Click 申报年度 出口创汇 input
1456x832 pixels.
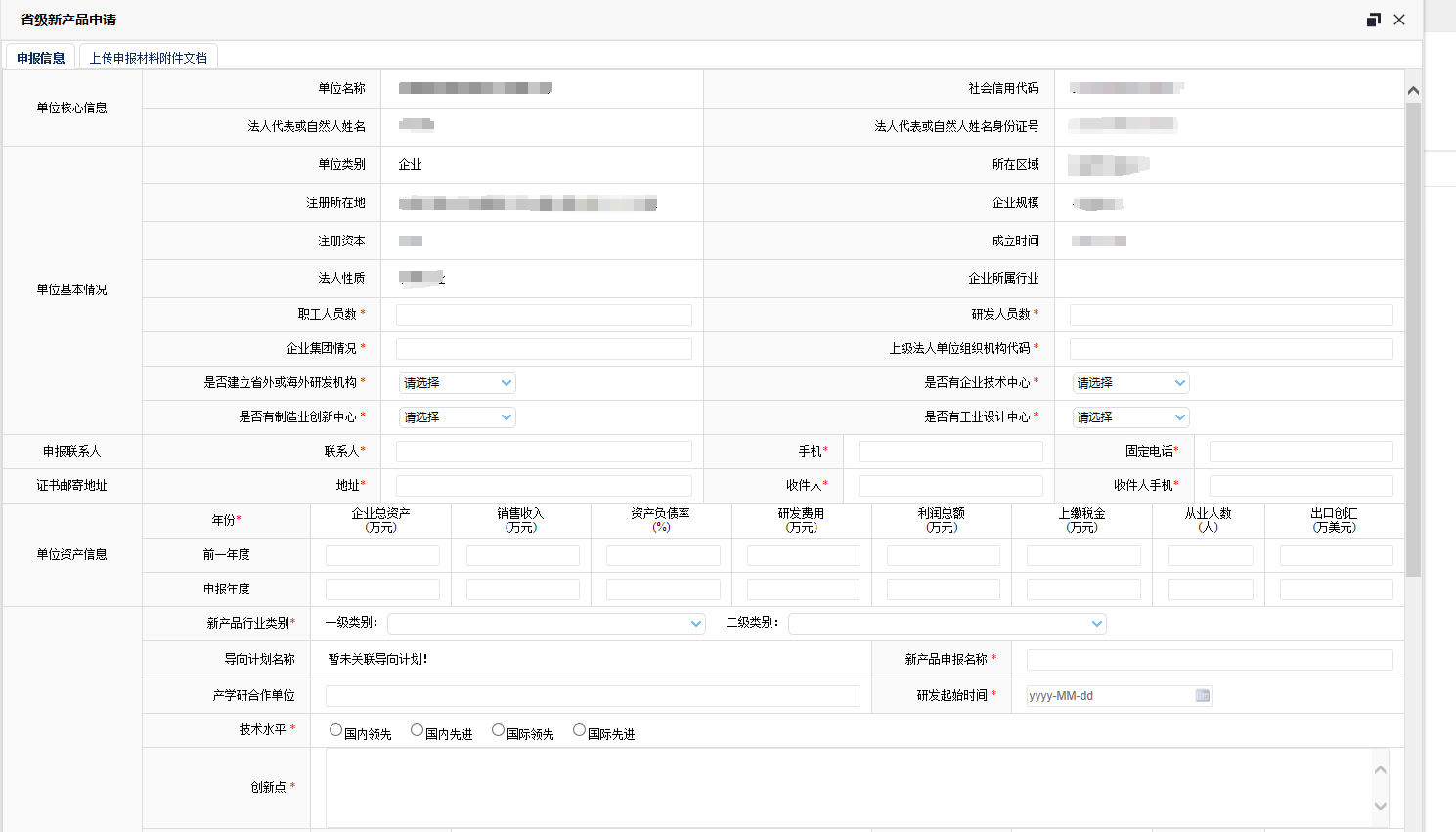click(x=1337, y=590)
